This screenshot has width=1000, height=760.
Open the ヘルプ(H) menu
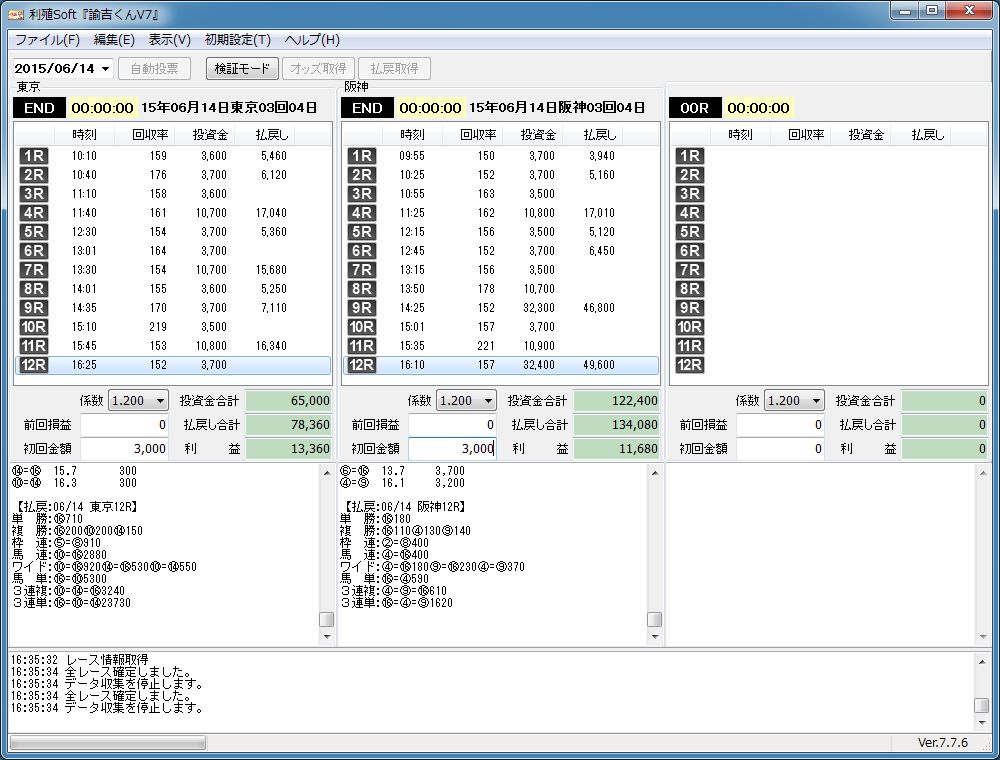[x=312, y=40]
